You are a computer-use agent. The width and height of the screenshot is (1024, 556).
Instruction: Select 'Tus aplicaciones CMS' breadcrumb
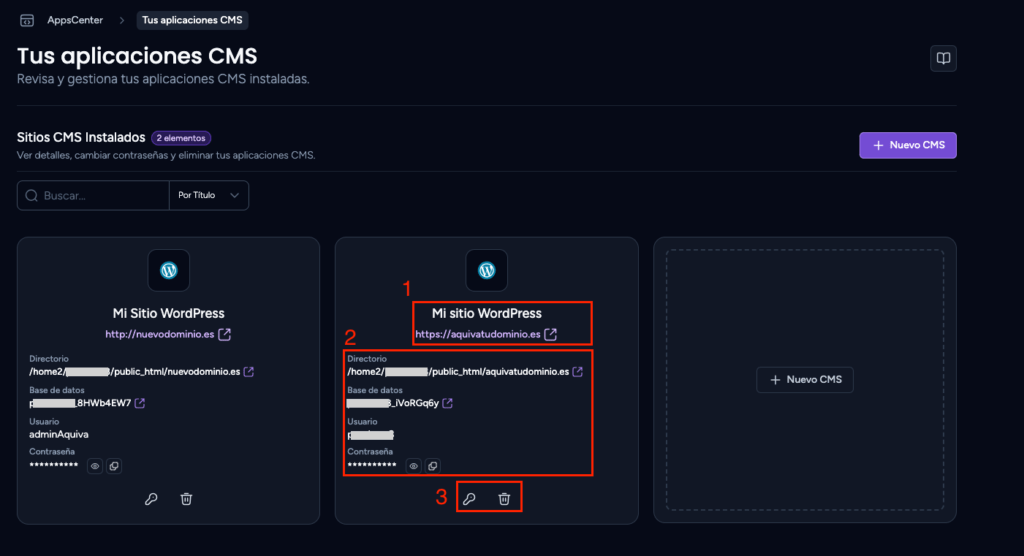[x=192, y=20]
